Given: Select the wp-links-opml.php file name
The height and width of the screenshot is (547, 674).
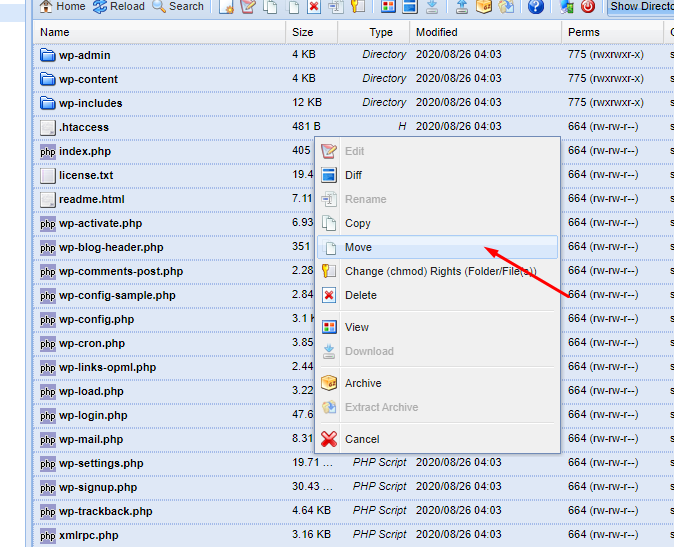Looking at the screenshot, I should tap(107, 368).
